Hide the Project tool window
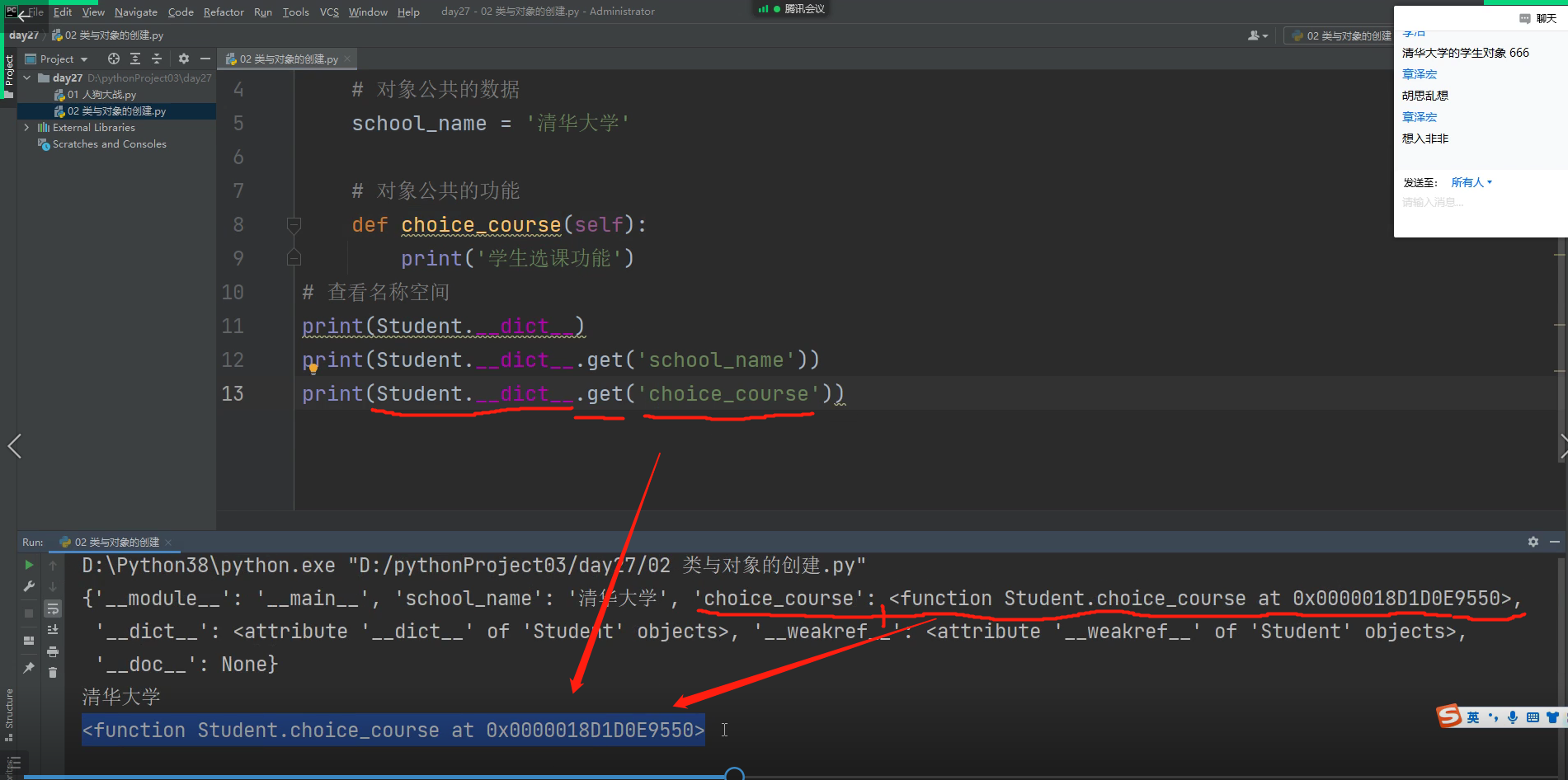This screenshot has width=1568, height=780. 205,59
